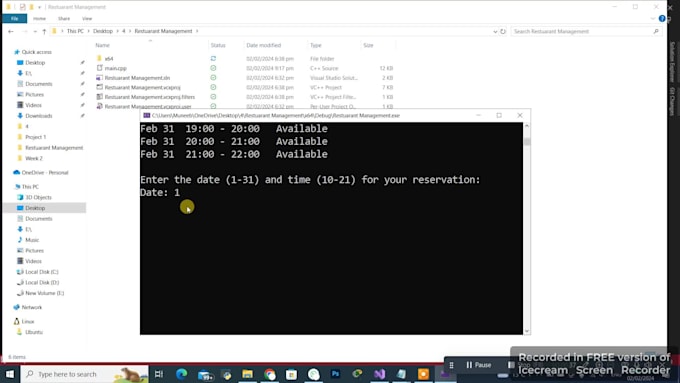Select Restuarant Management folder in Quick access
The width and height of the screenshot is (680, 383).
tap(54, 148)
